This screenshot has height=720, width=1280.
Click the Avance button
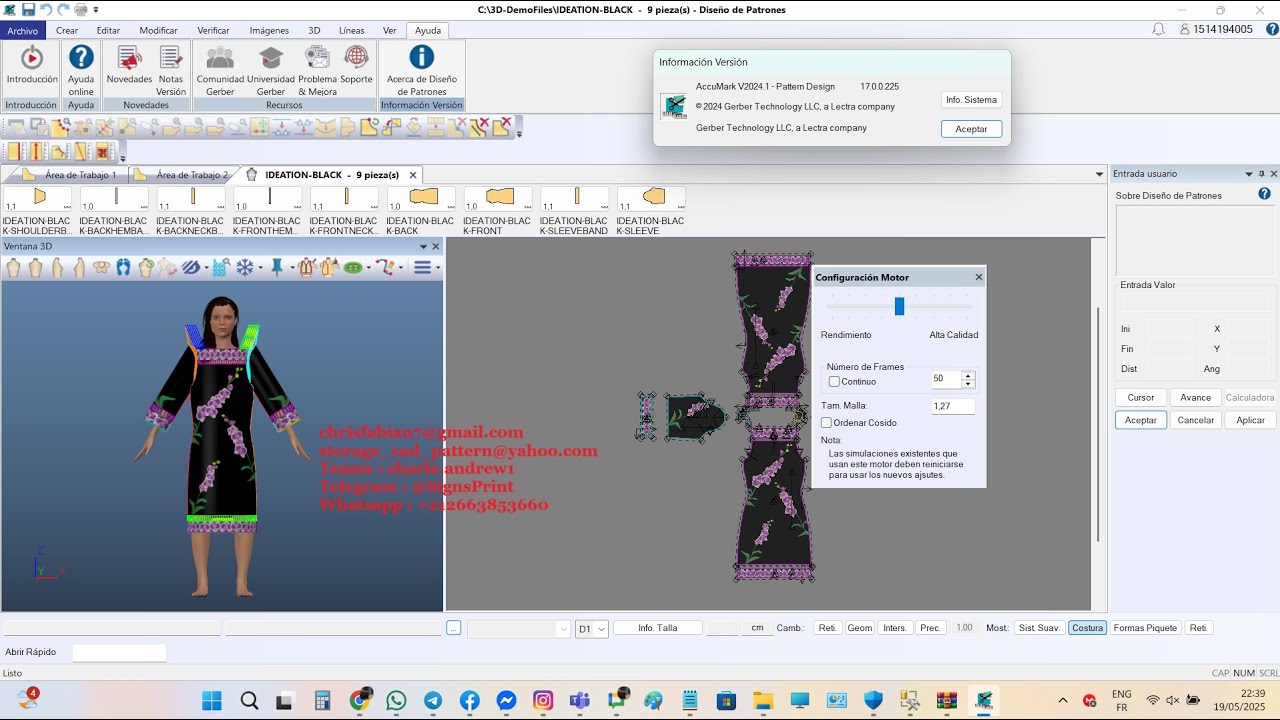point(1195,397)
